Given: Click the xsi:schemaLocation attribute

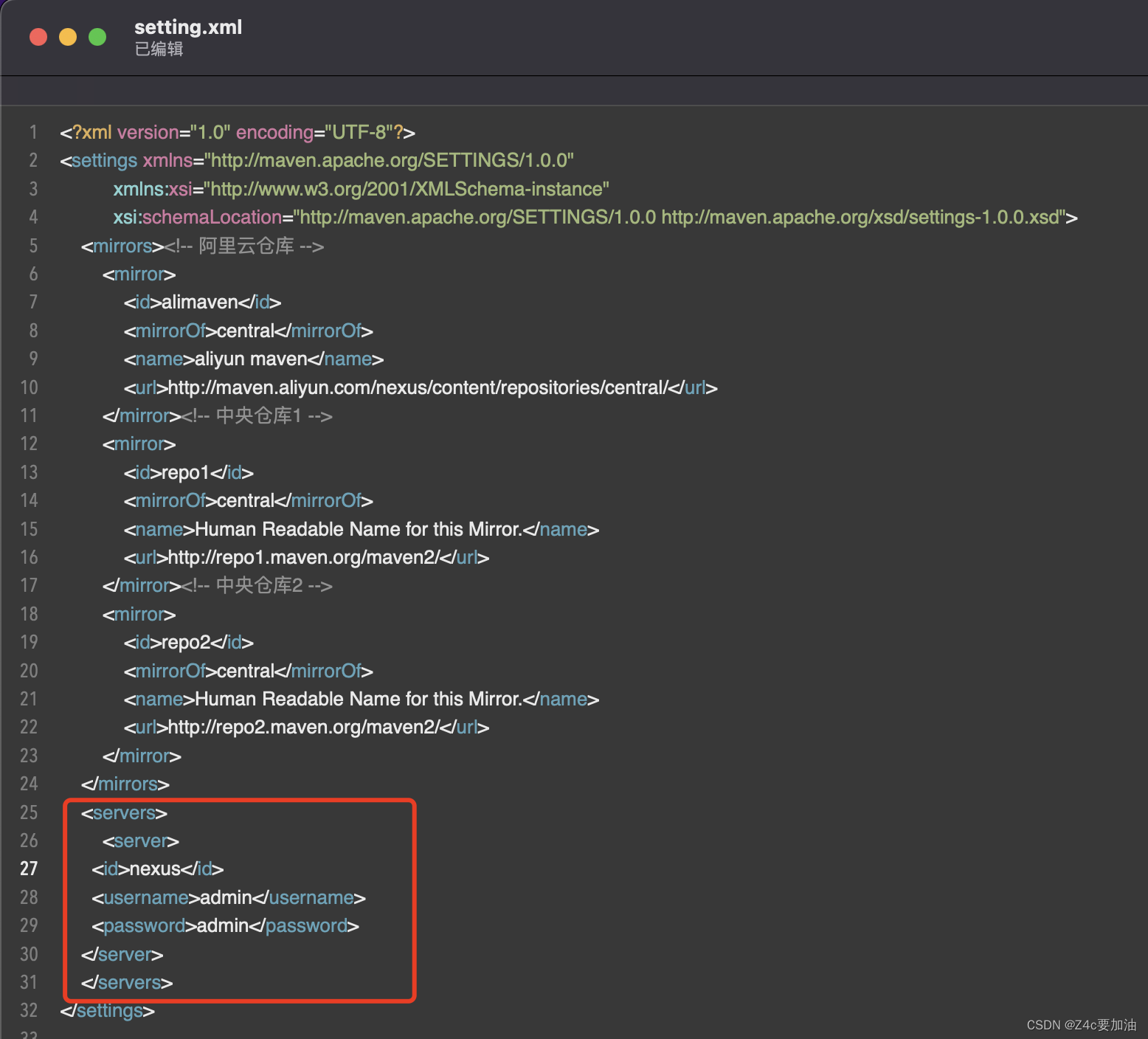Looking at the screenshot, I should 197,217.
